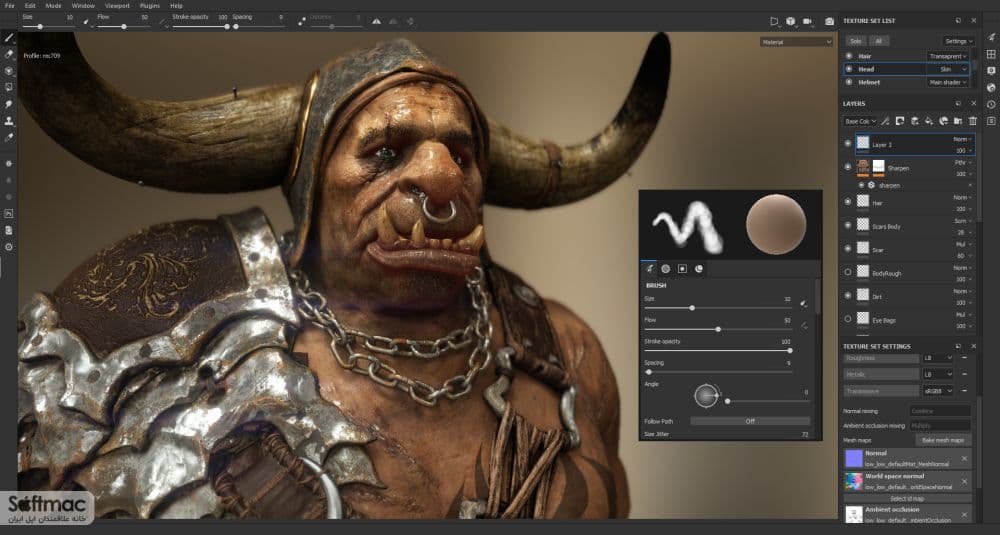Image resolution: width=1000 pixels, height=535 pixels.
Task: Hide the Scar layer
Action: tap(848, 249)
